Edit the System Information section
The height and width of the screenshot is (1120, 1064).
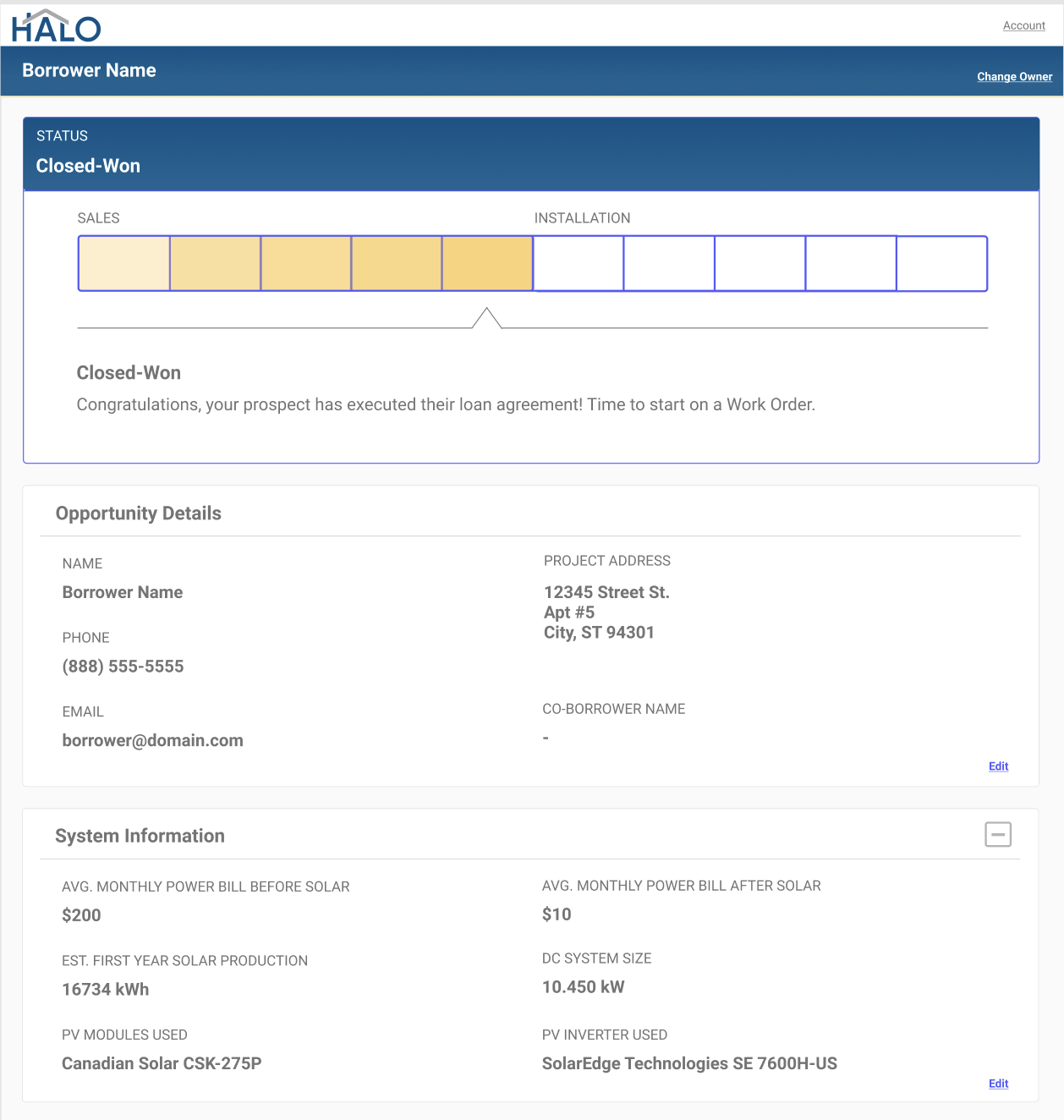(x=999, y=1084)
